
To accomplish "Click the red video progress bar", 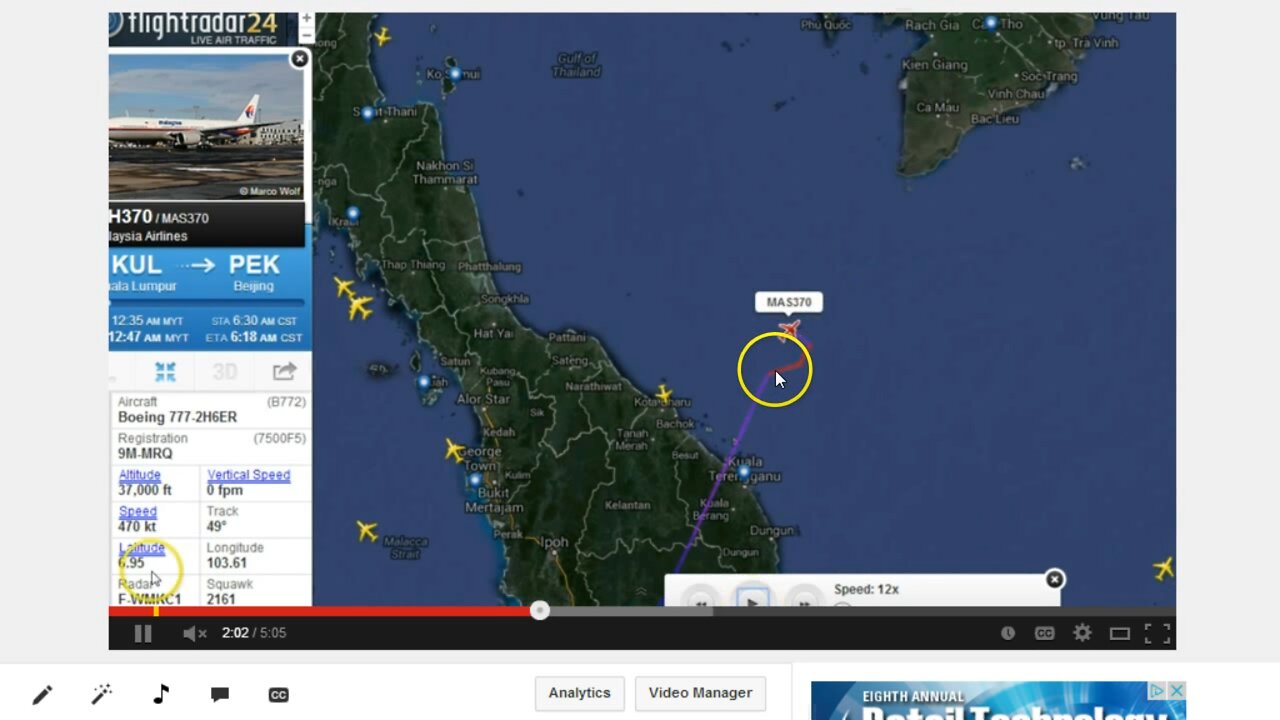I will [324, 610].
